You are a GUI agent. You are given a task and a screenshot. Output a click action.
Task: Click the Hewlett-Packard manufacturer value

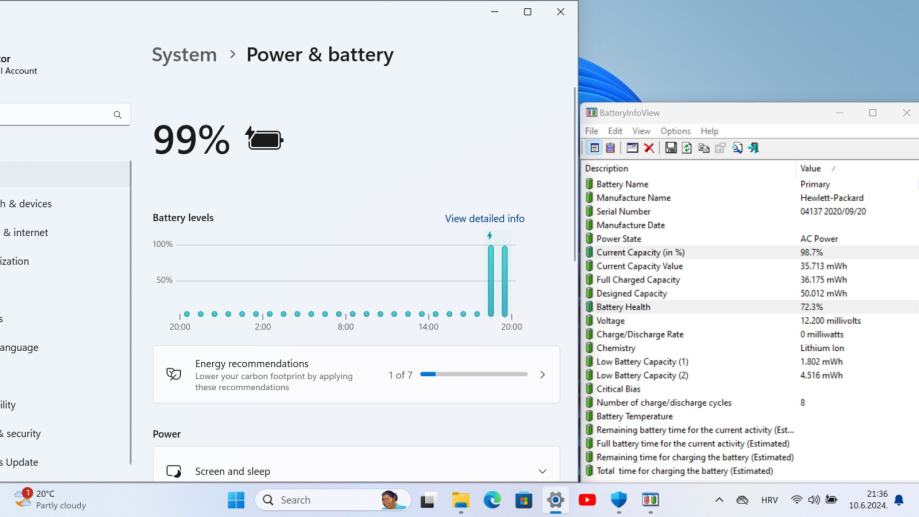coord(832,198)
